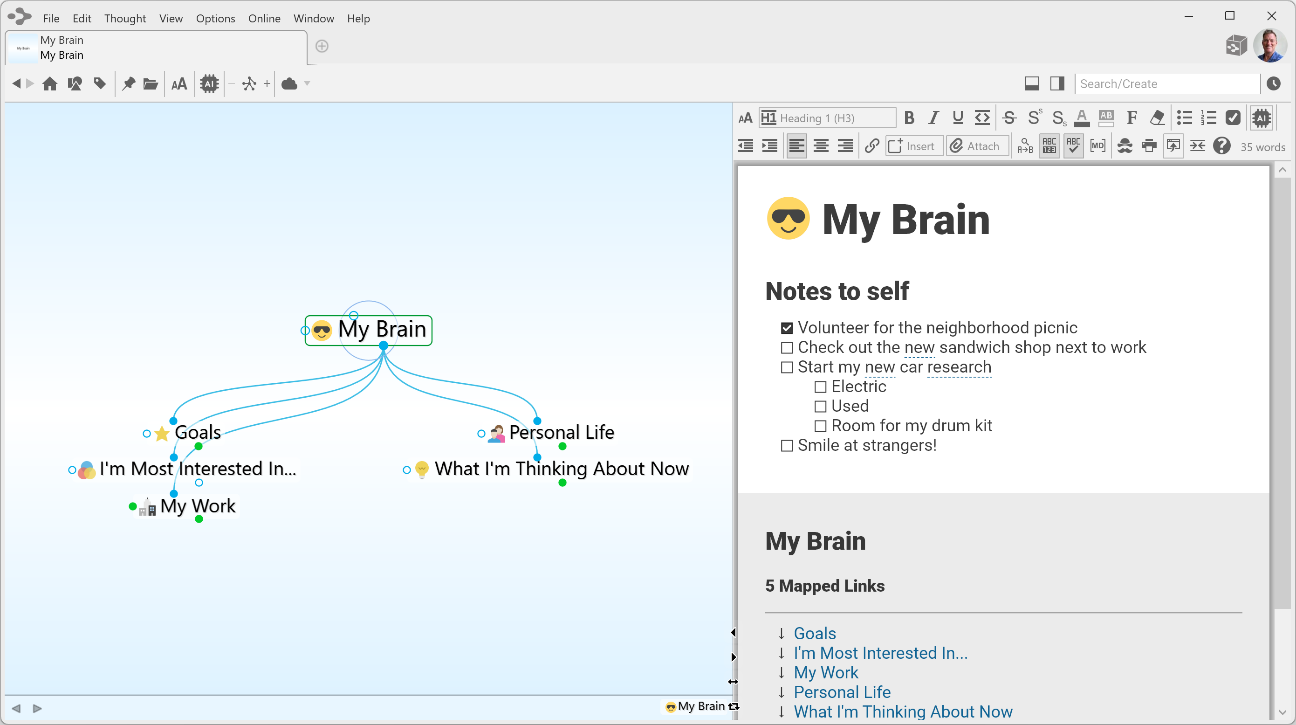Expand the cloud sync dropdown arrow
This screenshot has width=1296, height=725.
[307, 84]
